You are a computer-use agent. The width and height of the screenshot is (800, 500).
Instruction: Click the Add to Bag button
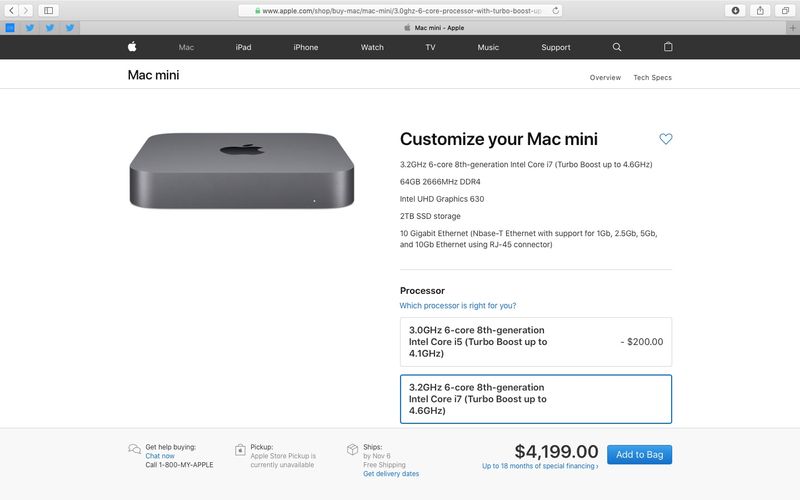point(639,455)
